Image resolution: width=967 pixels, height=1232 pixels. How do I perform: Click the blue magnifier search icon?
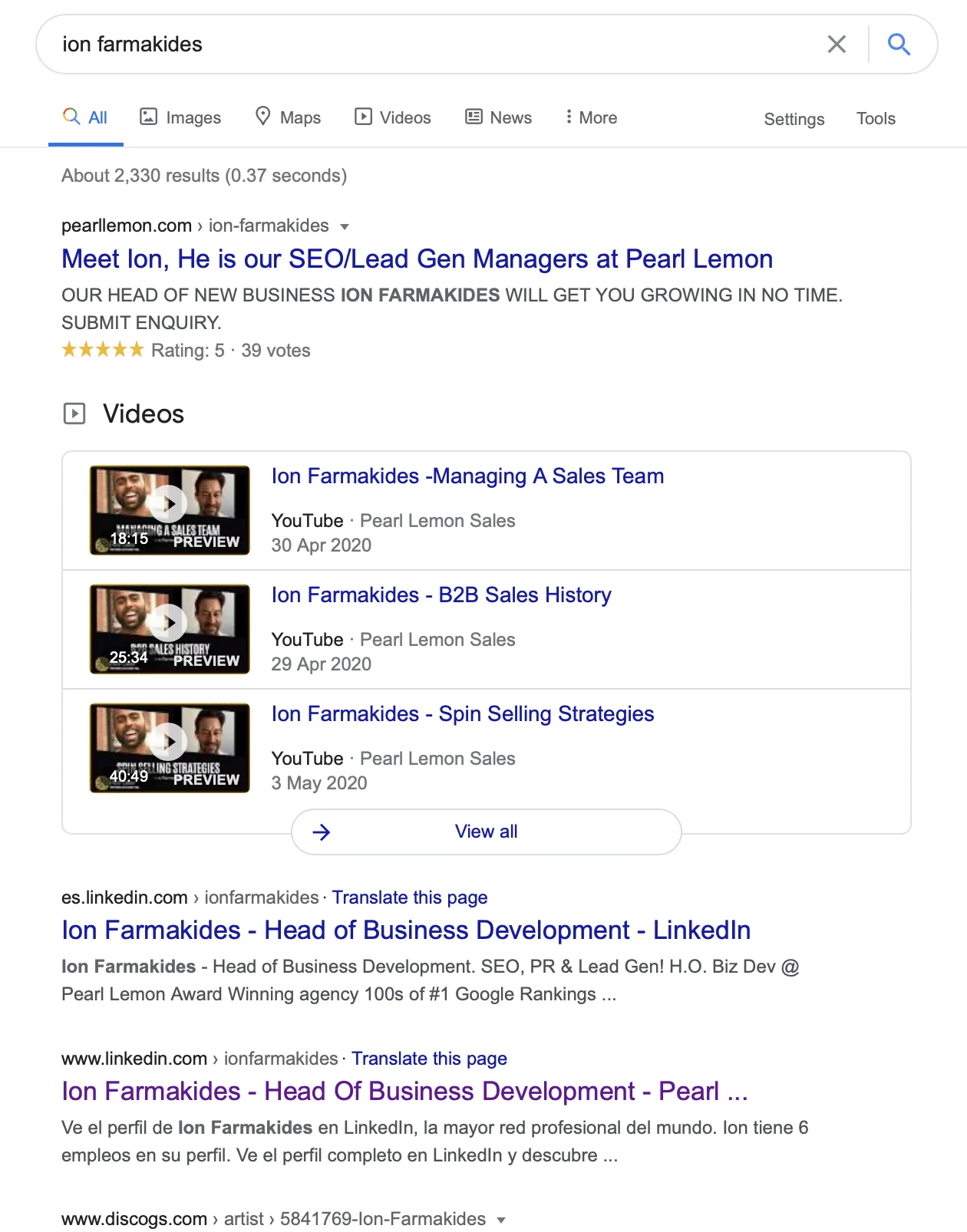pos(899,44)
